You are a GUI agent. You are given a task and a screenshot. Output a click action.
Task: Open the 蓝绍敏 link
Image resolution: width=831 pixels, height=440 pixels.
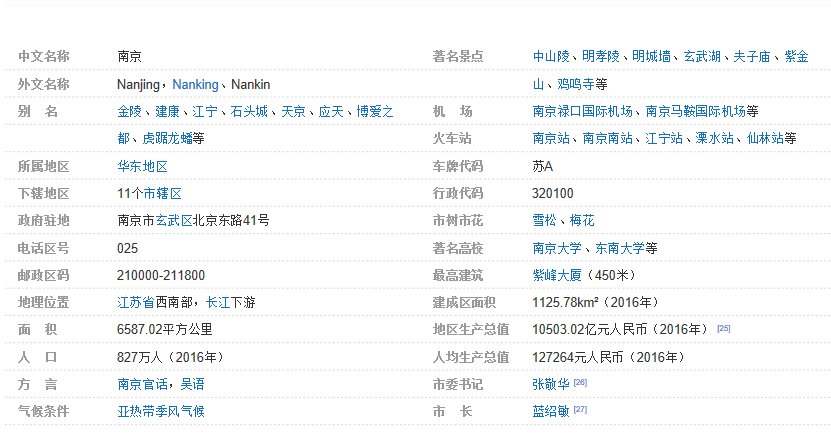pos(551,411)
